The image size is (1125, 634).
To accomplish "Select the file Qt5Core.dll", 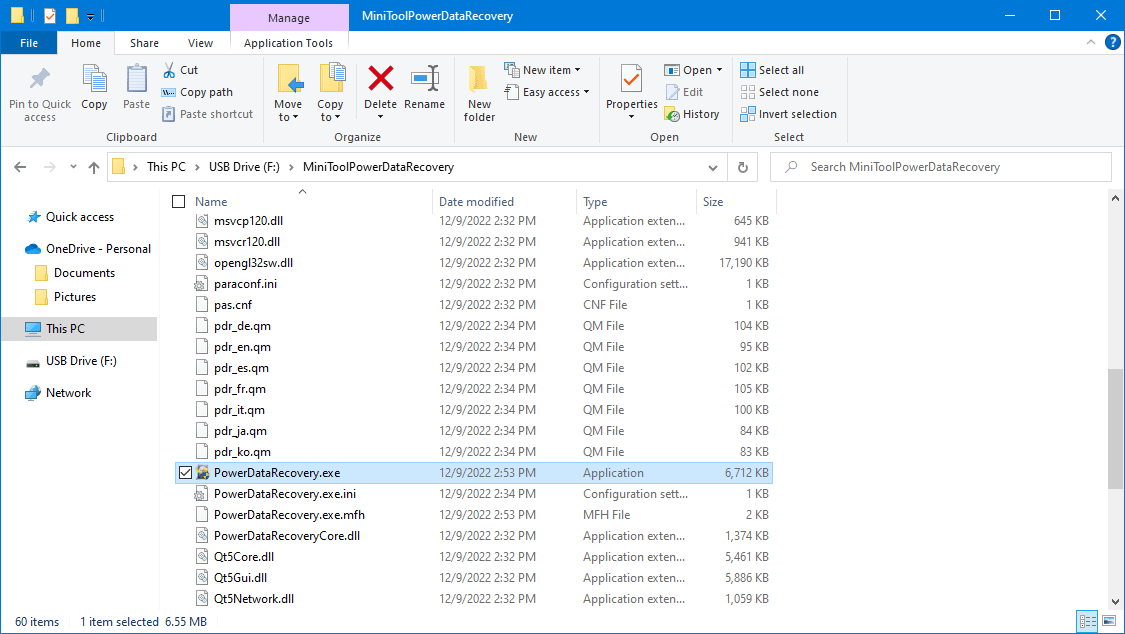I will pyautogui.click(x=474, y=557).
